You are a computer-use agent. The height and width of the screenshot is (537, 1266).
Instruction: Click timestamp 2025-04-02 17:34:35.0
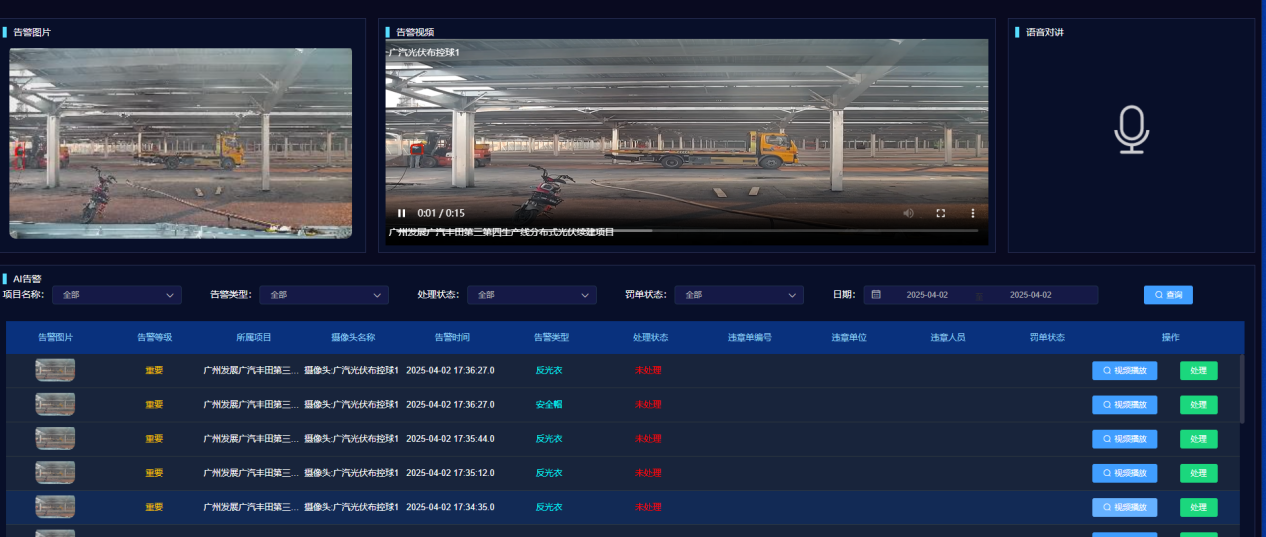click(450, 507)
